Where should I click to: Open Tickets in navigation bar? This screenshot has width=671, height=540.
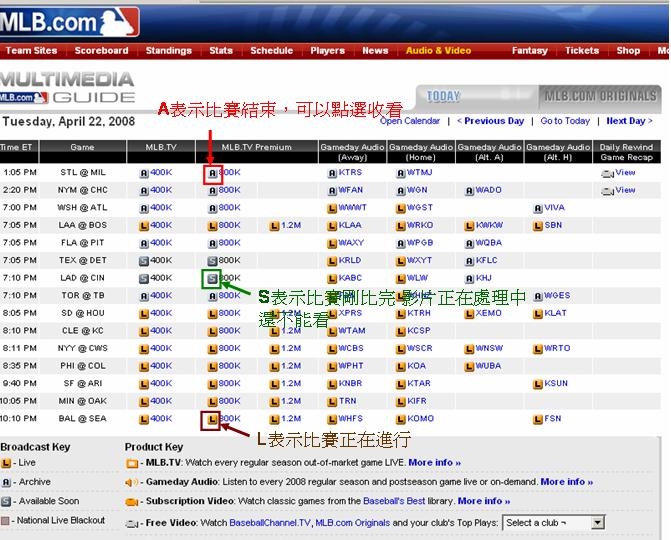(582, 50)
